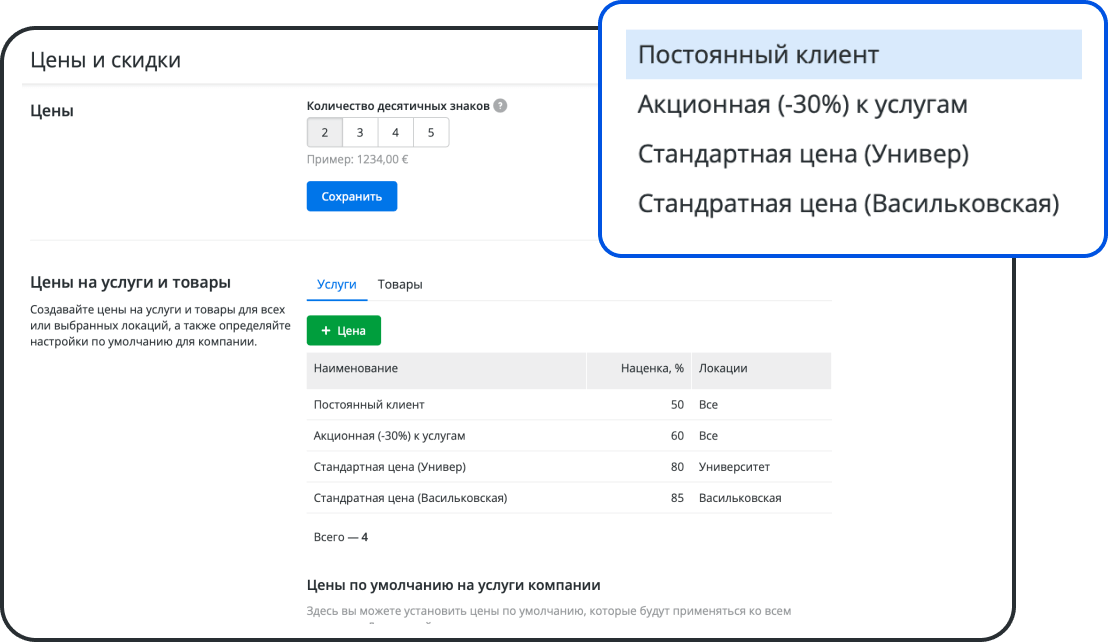Select 3 decimal places option
Screen dimensions: 1108x642
358,131
